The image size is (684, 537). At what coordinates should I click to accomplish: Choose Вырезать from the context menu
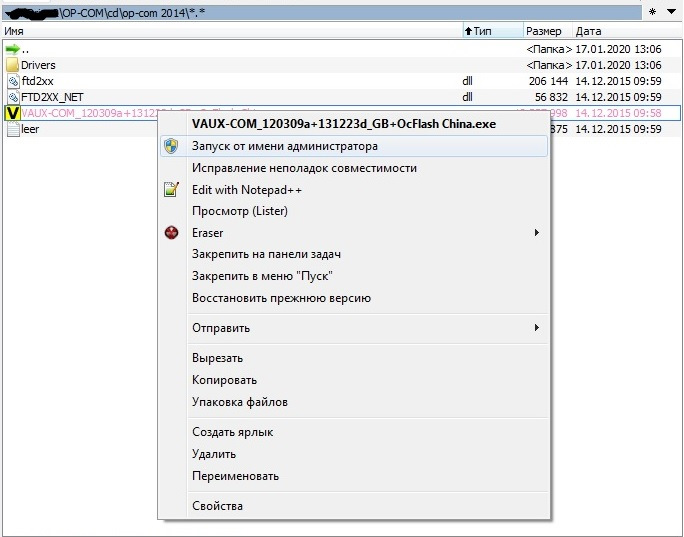(x=354, y=358)
